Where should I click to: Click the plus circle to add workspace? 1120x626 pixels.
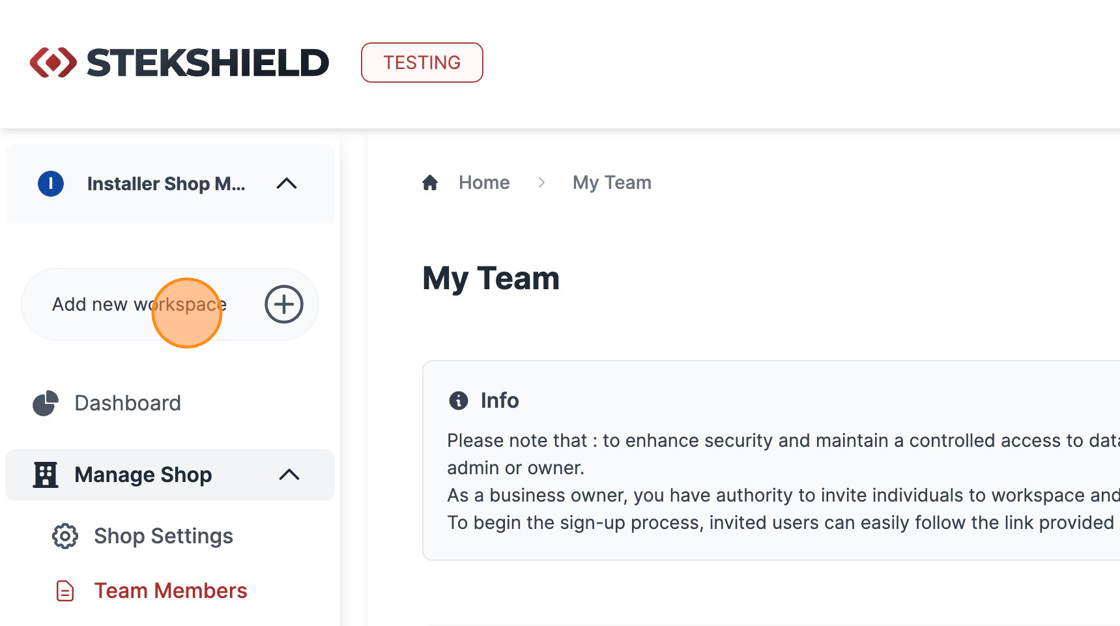tap(284, 304)
